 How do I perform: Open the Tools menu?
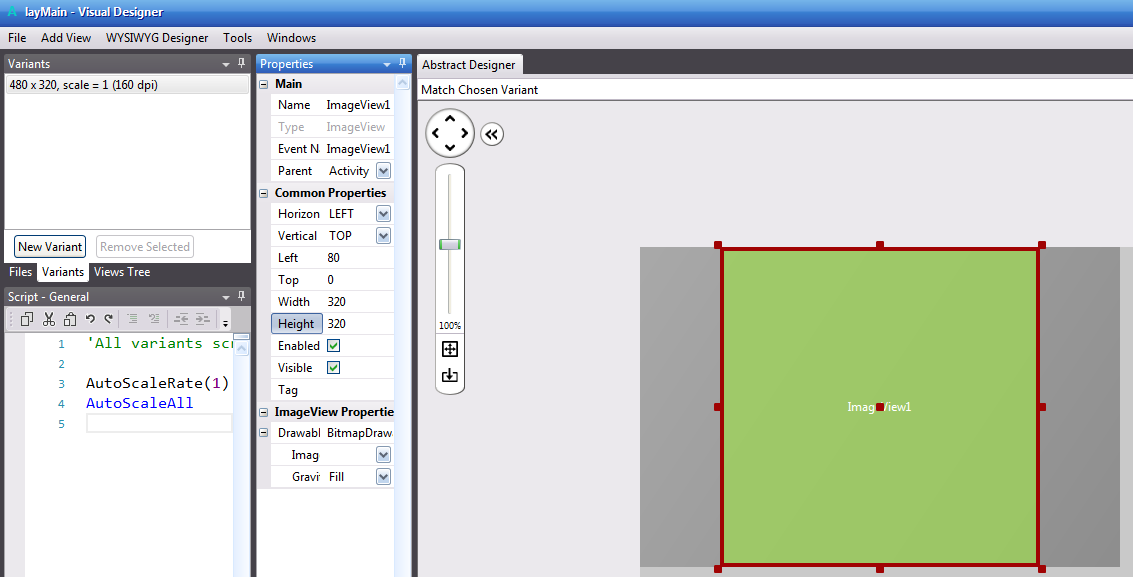(237, 38)
